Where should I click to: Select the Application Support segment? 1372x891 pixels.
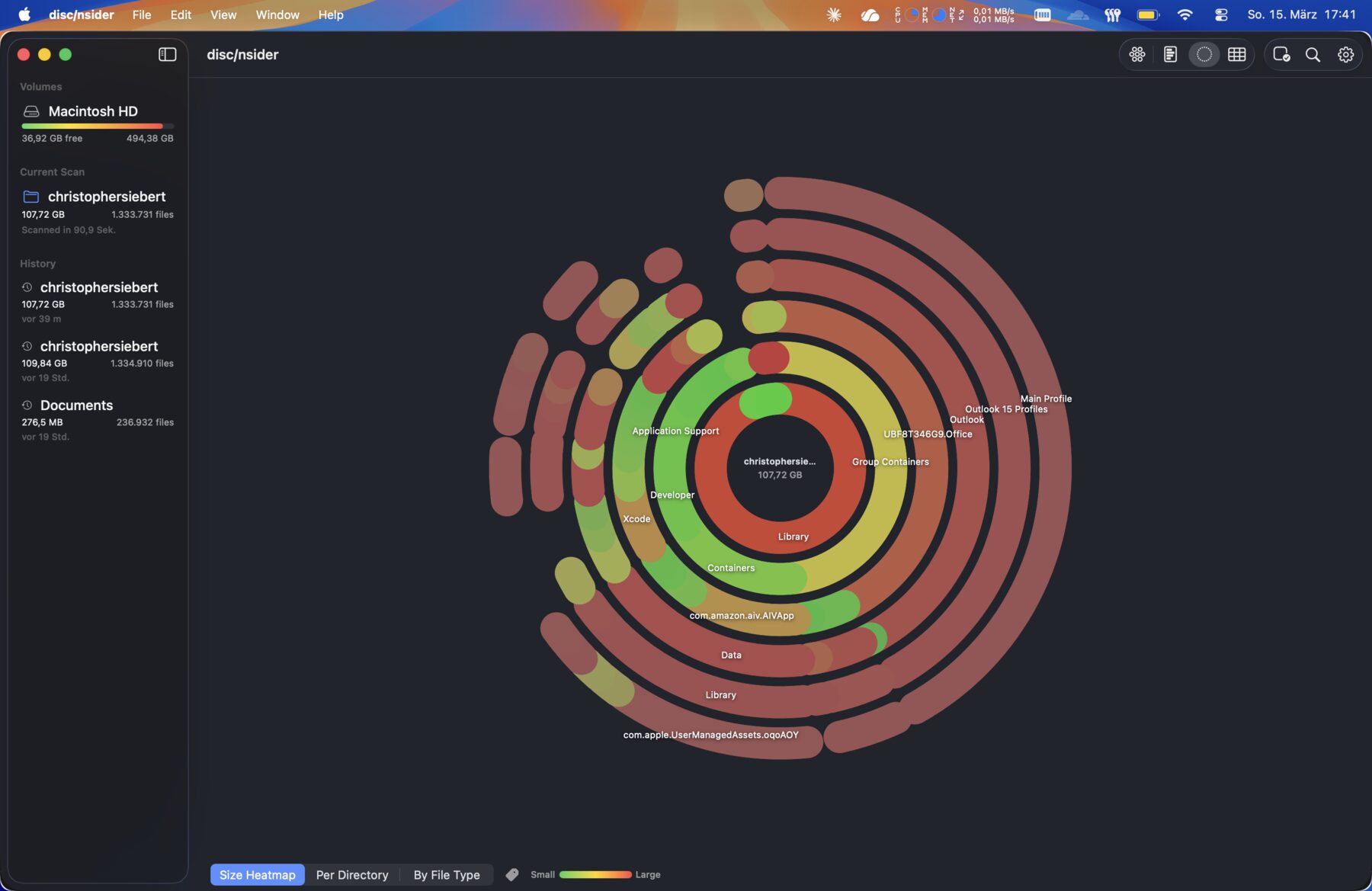(x=675, y=431)
